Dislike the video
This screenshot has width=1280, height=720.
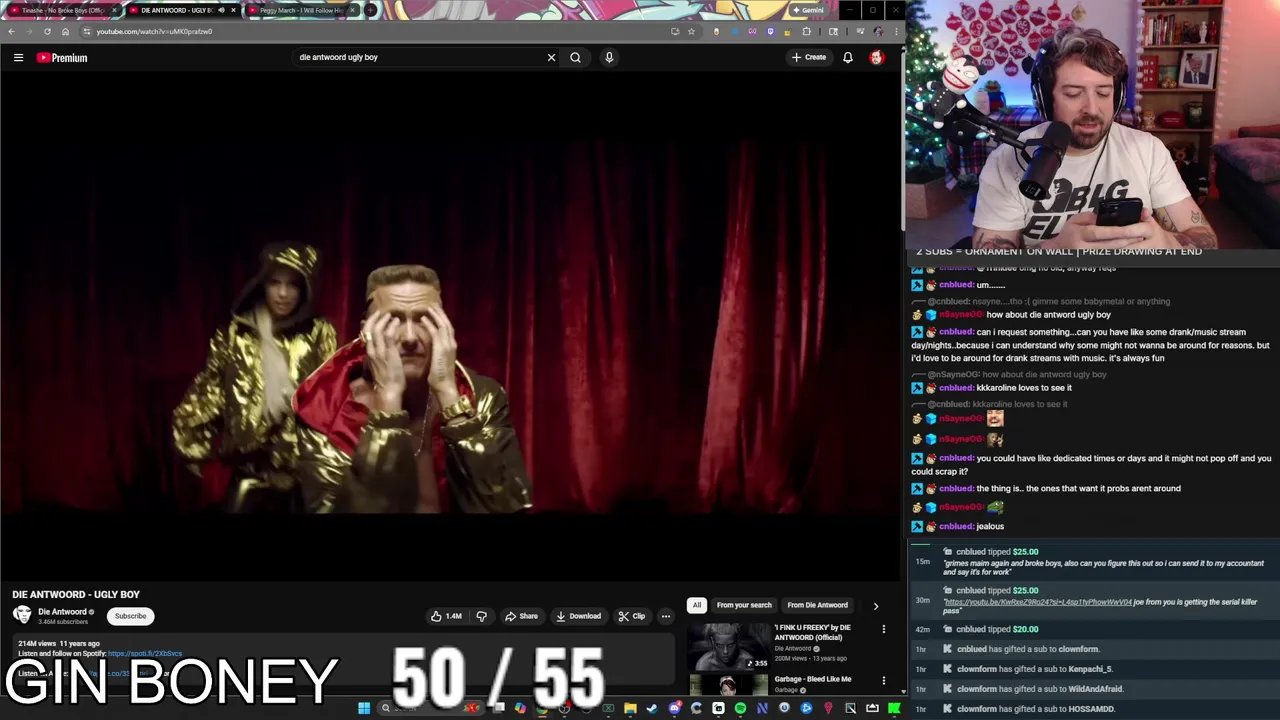[481, 616]
